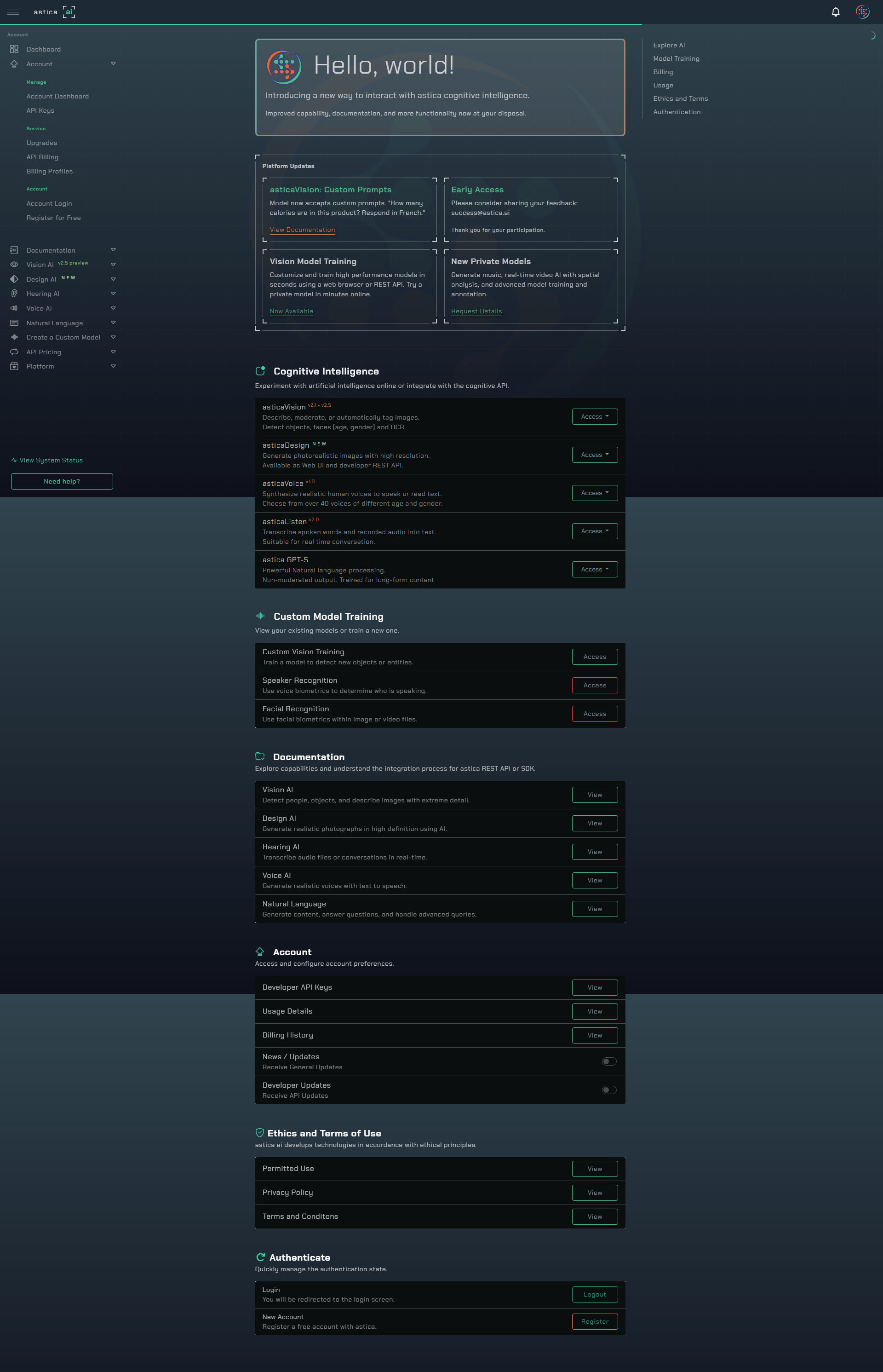Expand the Vision AI sidebar chevron
Screen dimensions: 883x1372
113,265
